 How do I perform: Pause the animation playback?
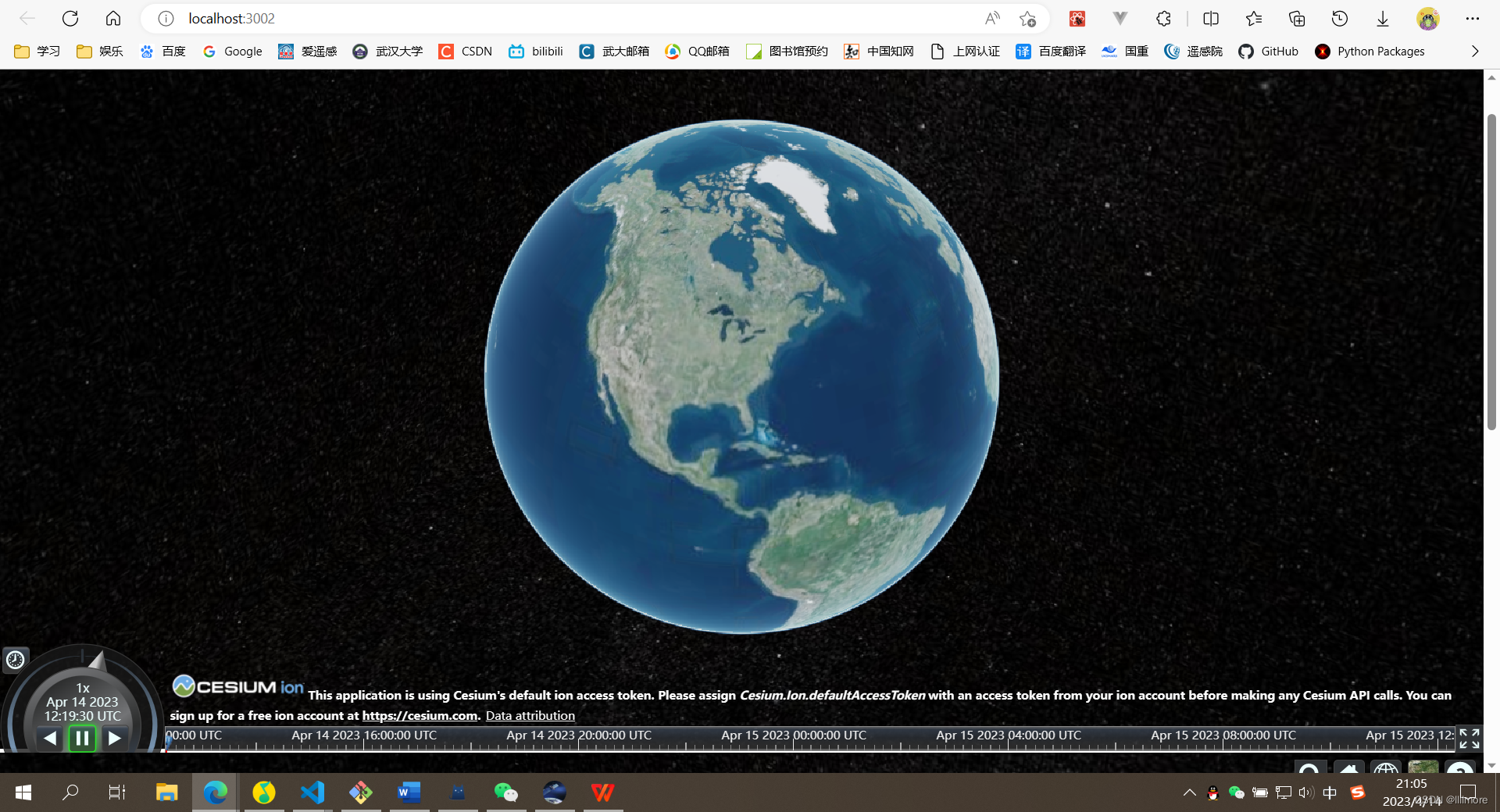(x=82, y=738)
